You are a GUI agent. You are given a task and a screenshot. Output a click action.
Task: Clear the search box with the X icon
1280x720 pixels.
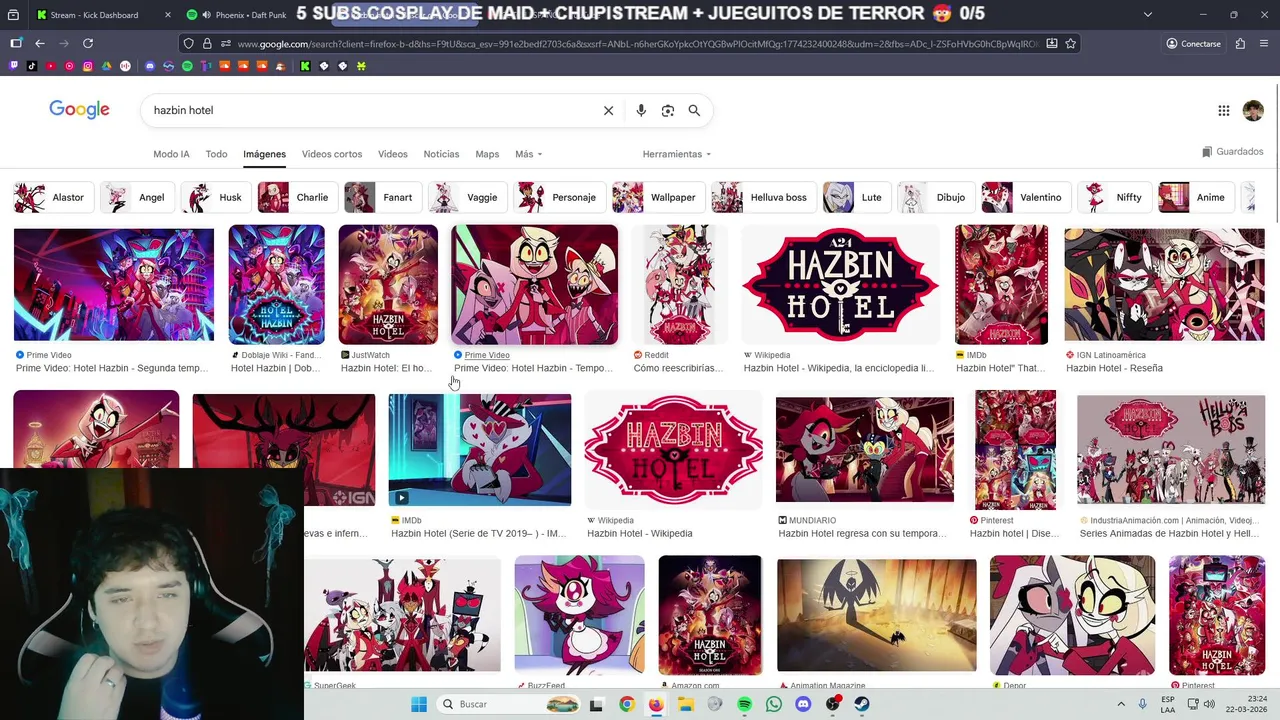pyautogui.click(x=608, y=110)
